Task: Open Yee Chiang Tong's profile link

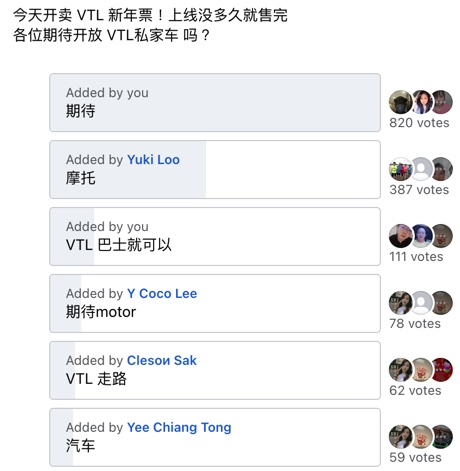Action: (179, 427)
